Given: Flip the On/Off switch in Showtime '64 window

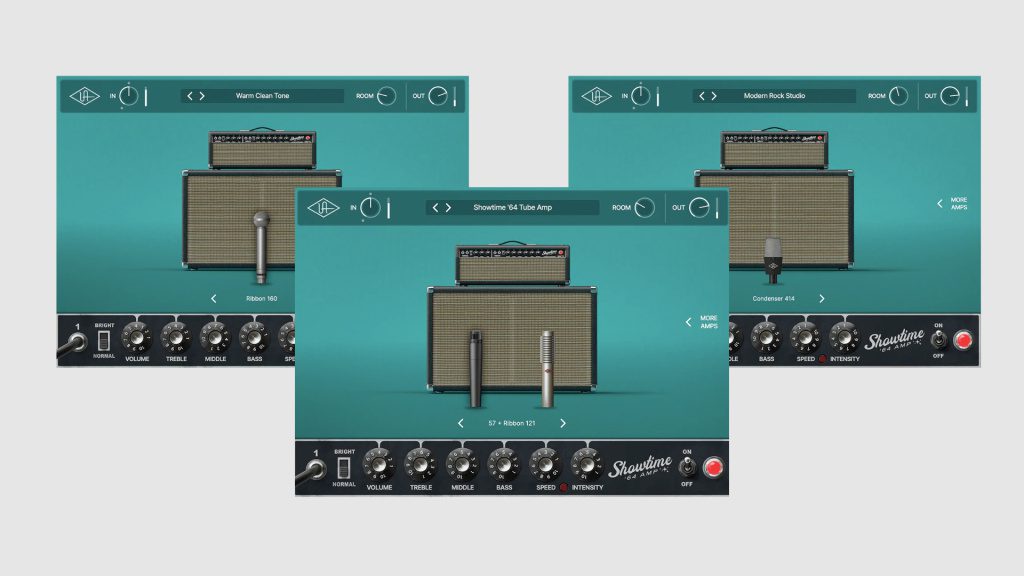Looking at the screenshot, I should pos(687,466).
